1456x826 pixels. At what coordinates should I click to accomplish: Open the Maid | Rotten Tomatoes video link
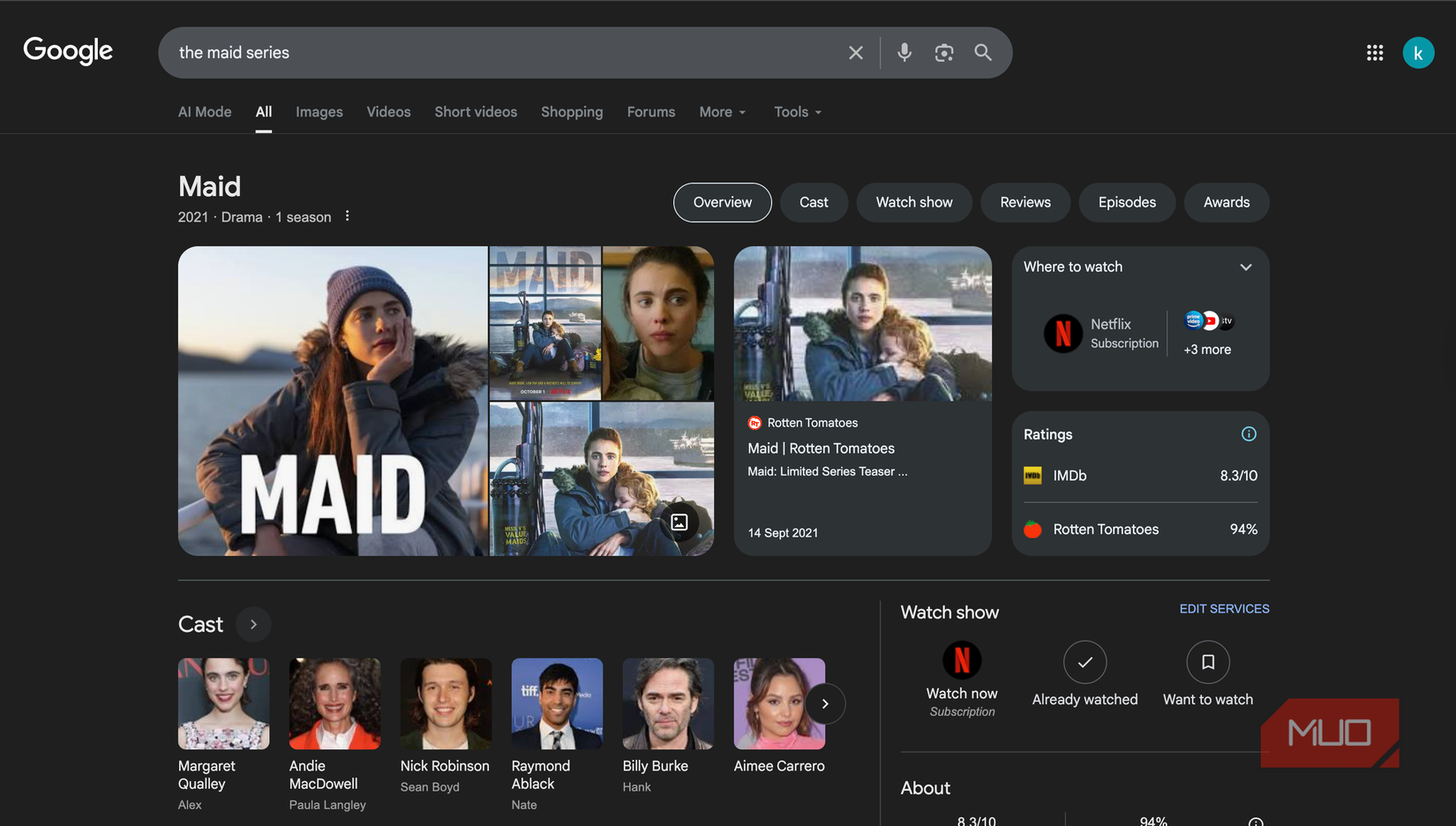click(821, 448)
